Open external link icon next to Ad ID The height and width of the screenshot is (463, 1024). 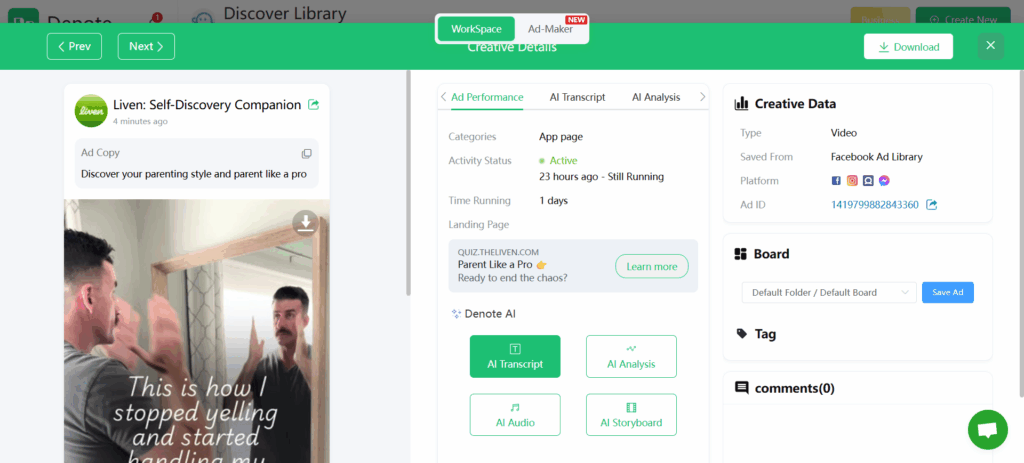tap(932, 205)
